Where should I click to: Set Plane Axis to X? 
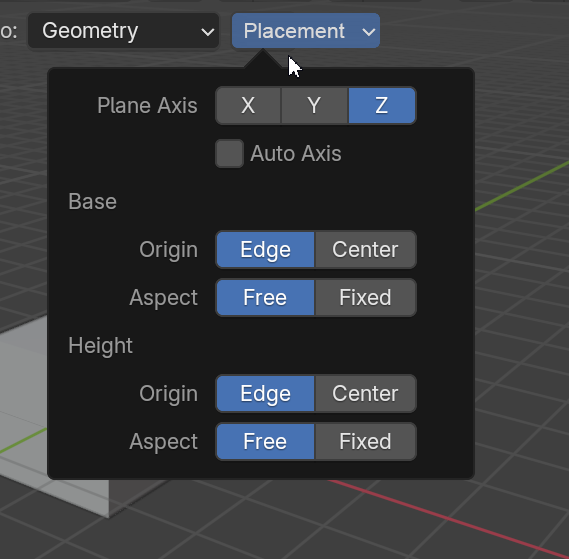[x=248, y=106]
